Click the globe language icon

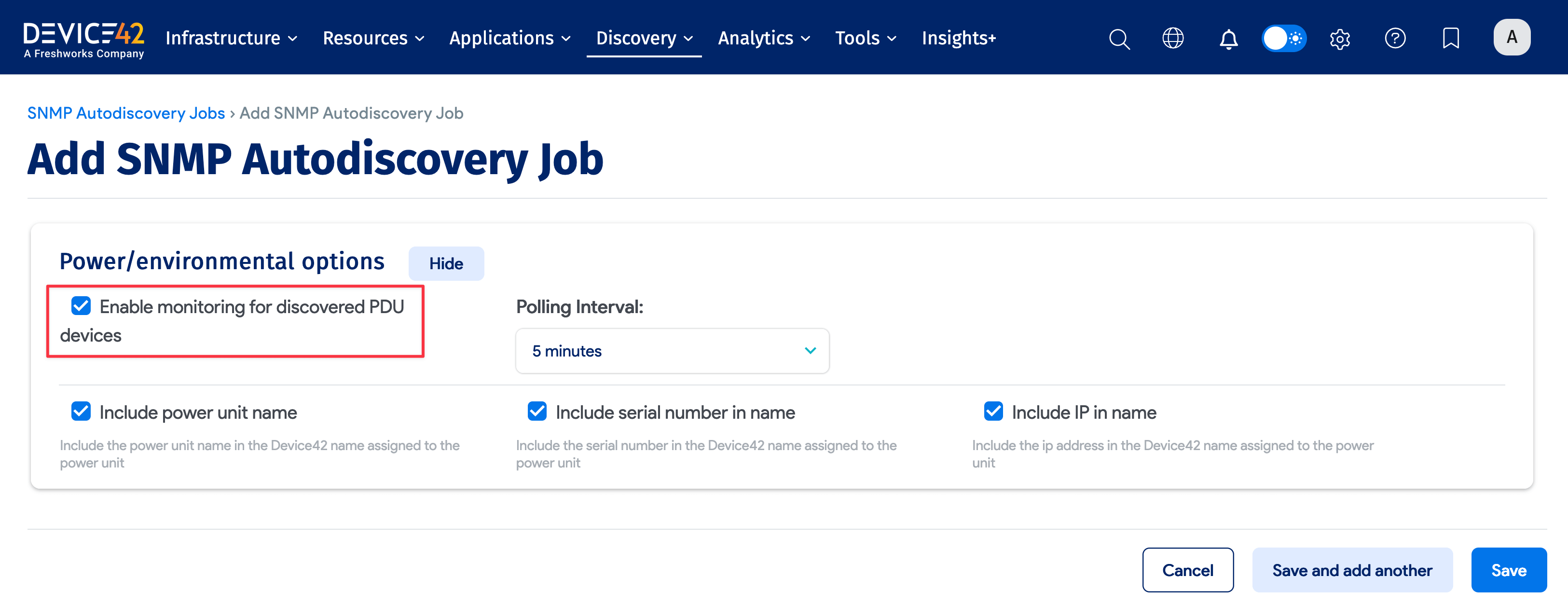tap(1173, 39)
